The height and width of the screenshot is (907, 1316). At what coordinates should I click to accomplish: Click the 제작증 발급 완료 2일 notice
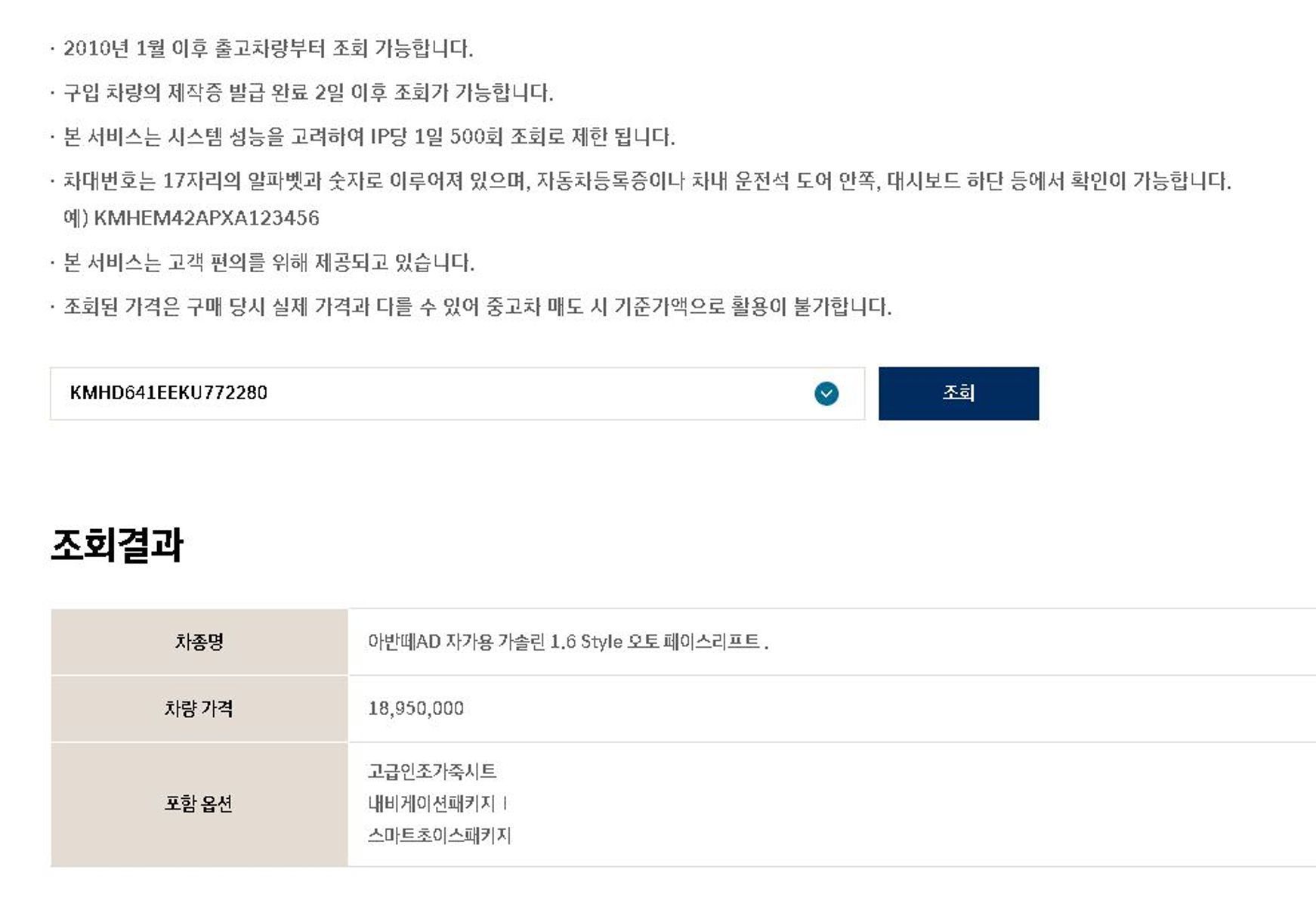point(308,93)
